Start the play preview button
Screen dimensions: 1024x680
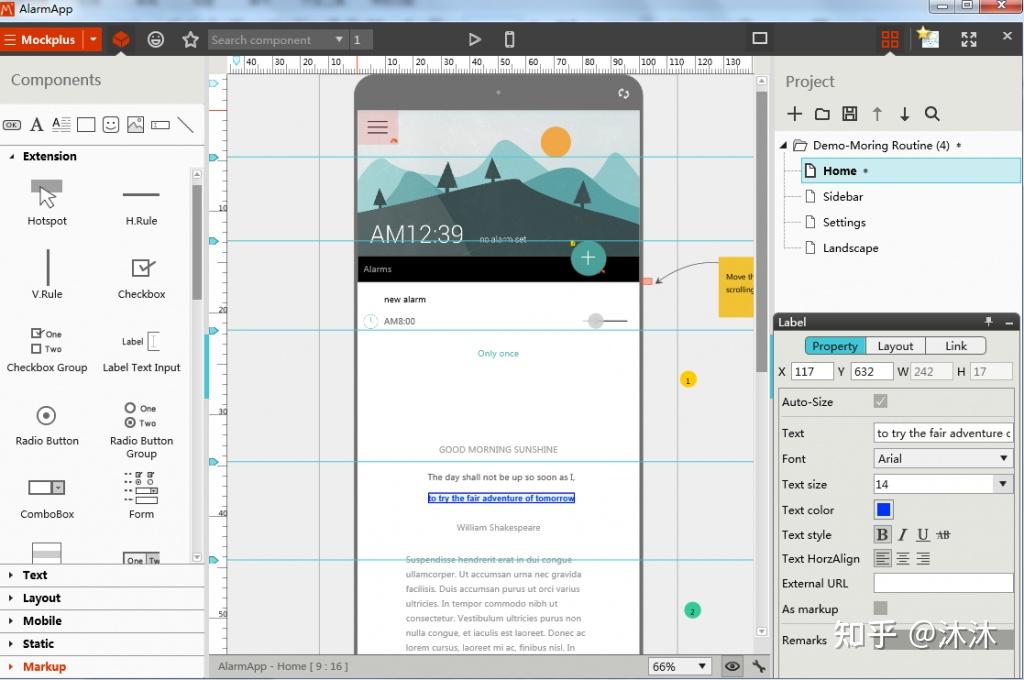tap(475, 40)
